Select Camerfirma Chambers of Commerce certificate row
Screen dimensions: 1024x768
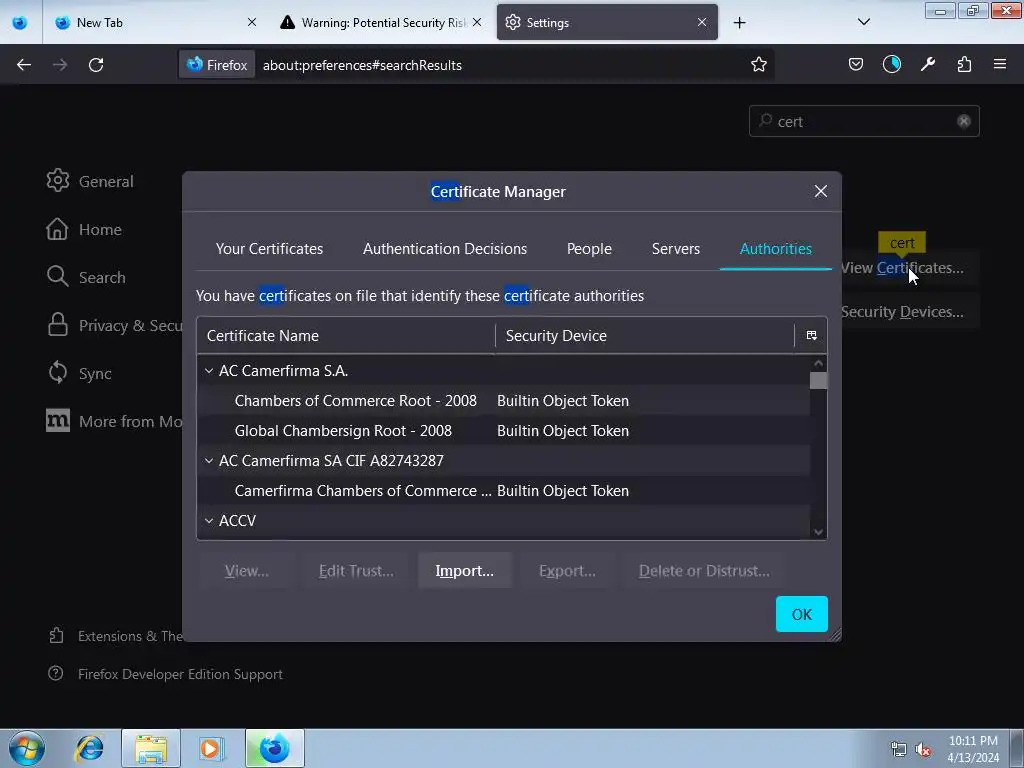(504, 491)
